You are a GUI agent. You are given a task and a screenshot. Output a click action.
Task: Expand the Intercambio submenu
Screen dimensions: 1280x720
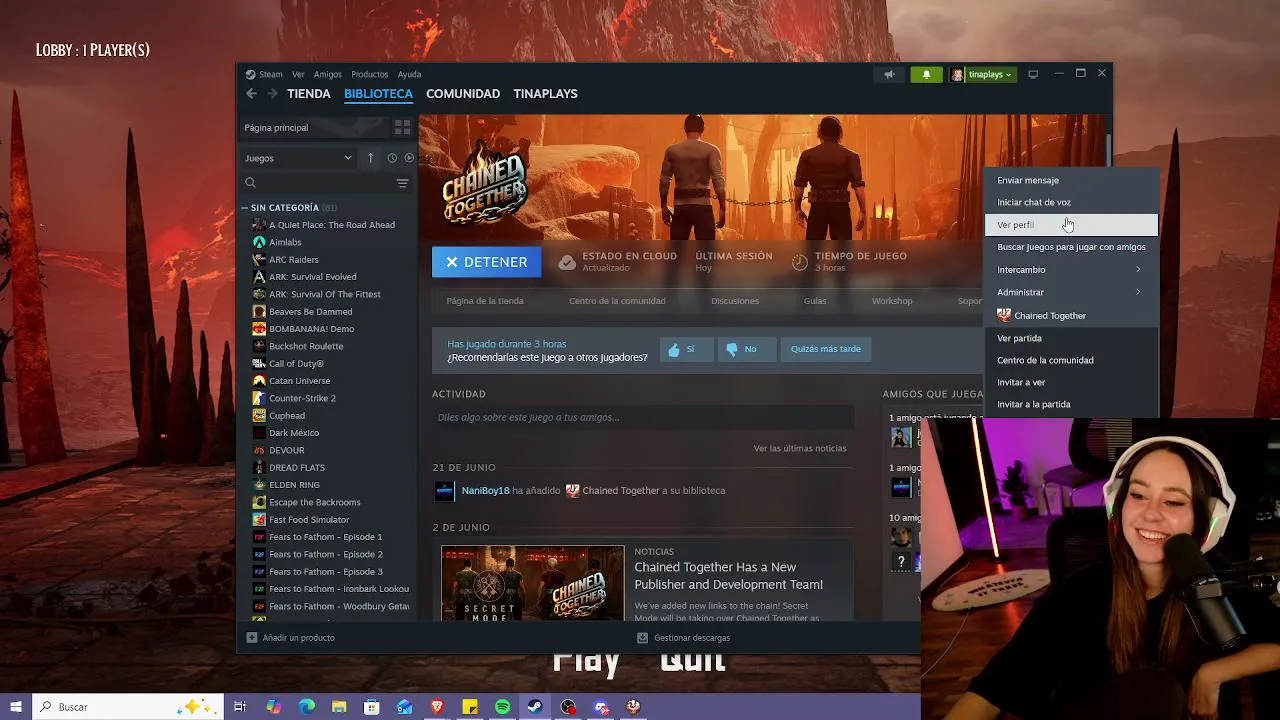[x=1071, y=270]
